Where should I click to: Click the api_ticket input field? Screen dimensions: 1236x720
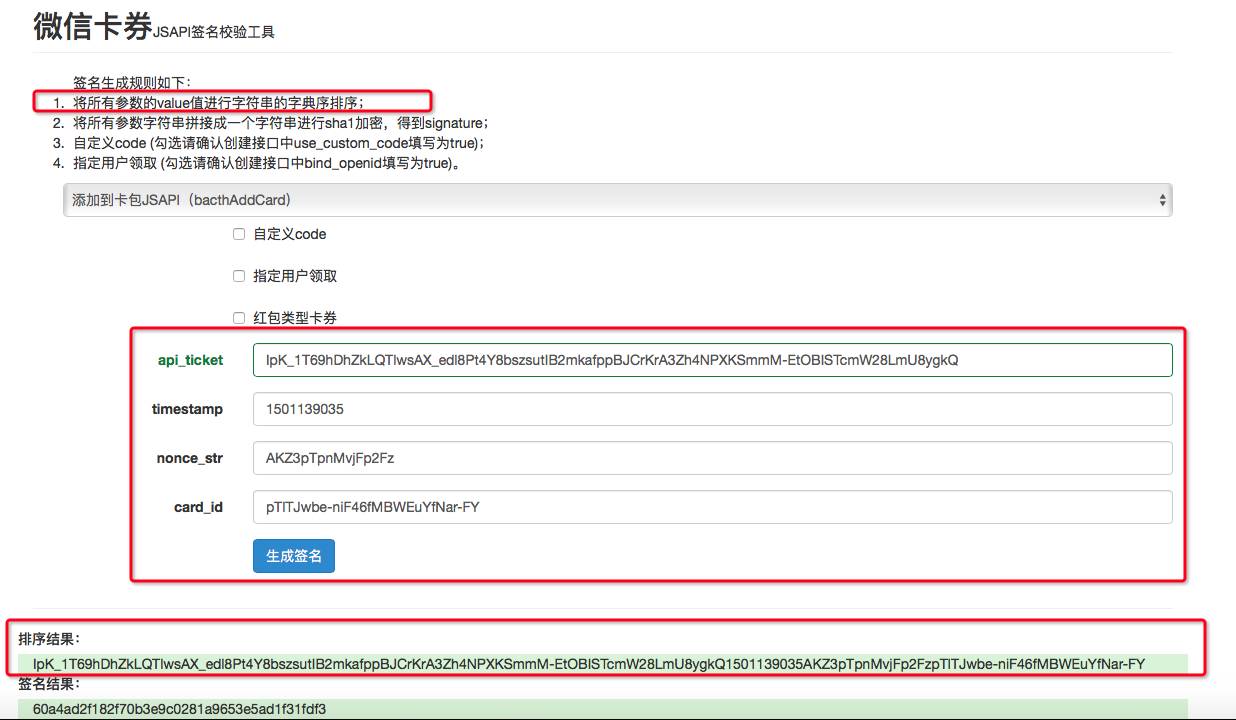pyautogui.click(x=712, y=360)
